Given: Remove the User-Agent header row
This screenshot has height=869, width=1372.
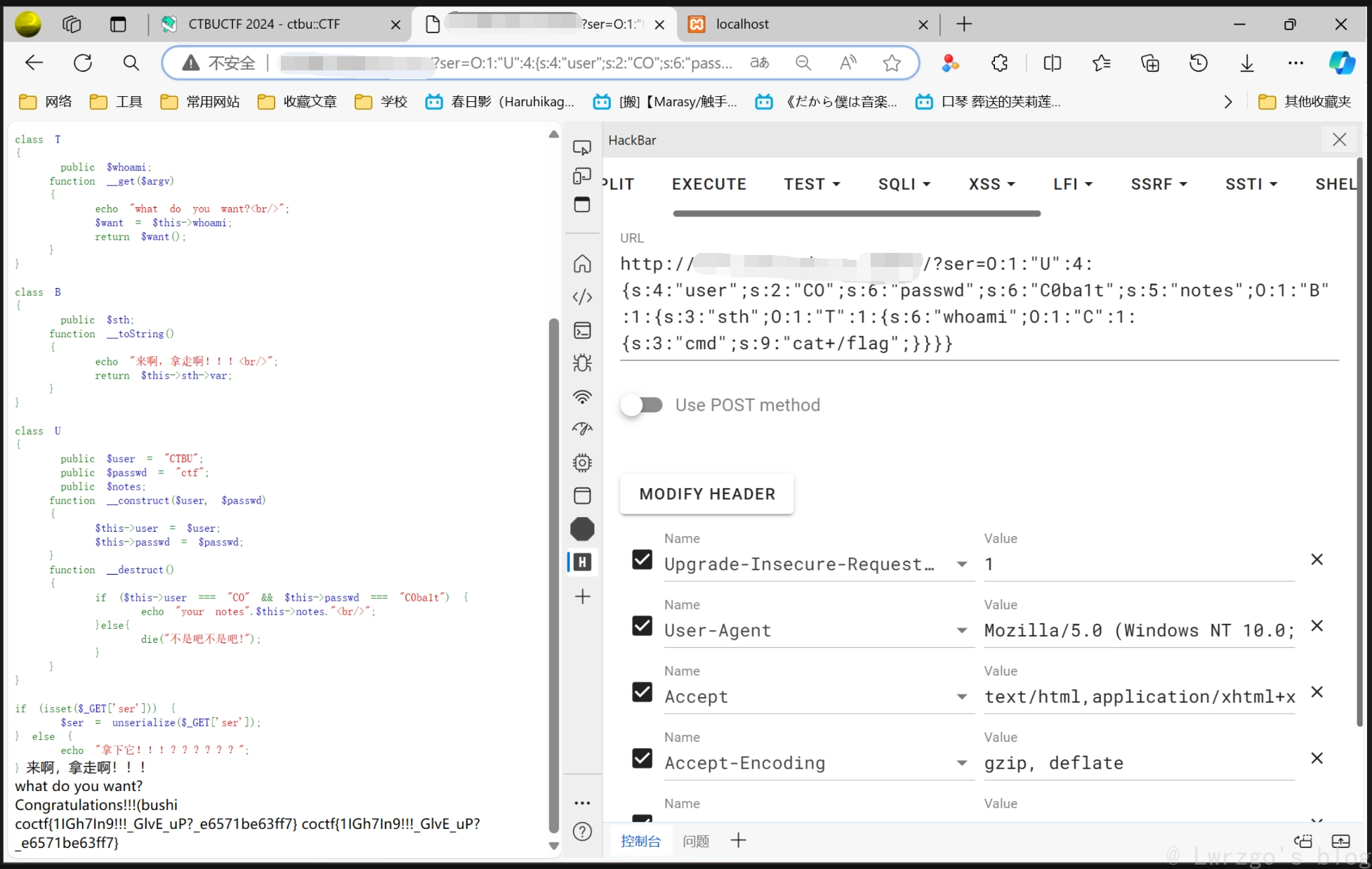Looking at the screenshot, I should pyautogui.click(x=1317, y=625).
